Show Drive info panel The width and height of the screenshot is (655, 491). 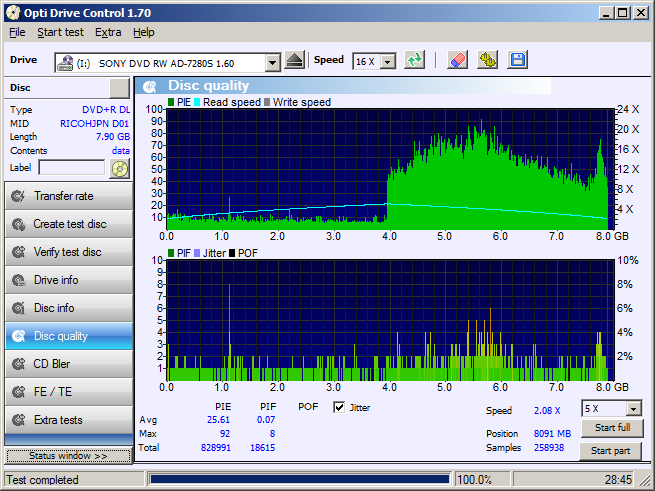pos(69,280)
